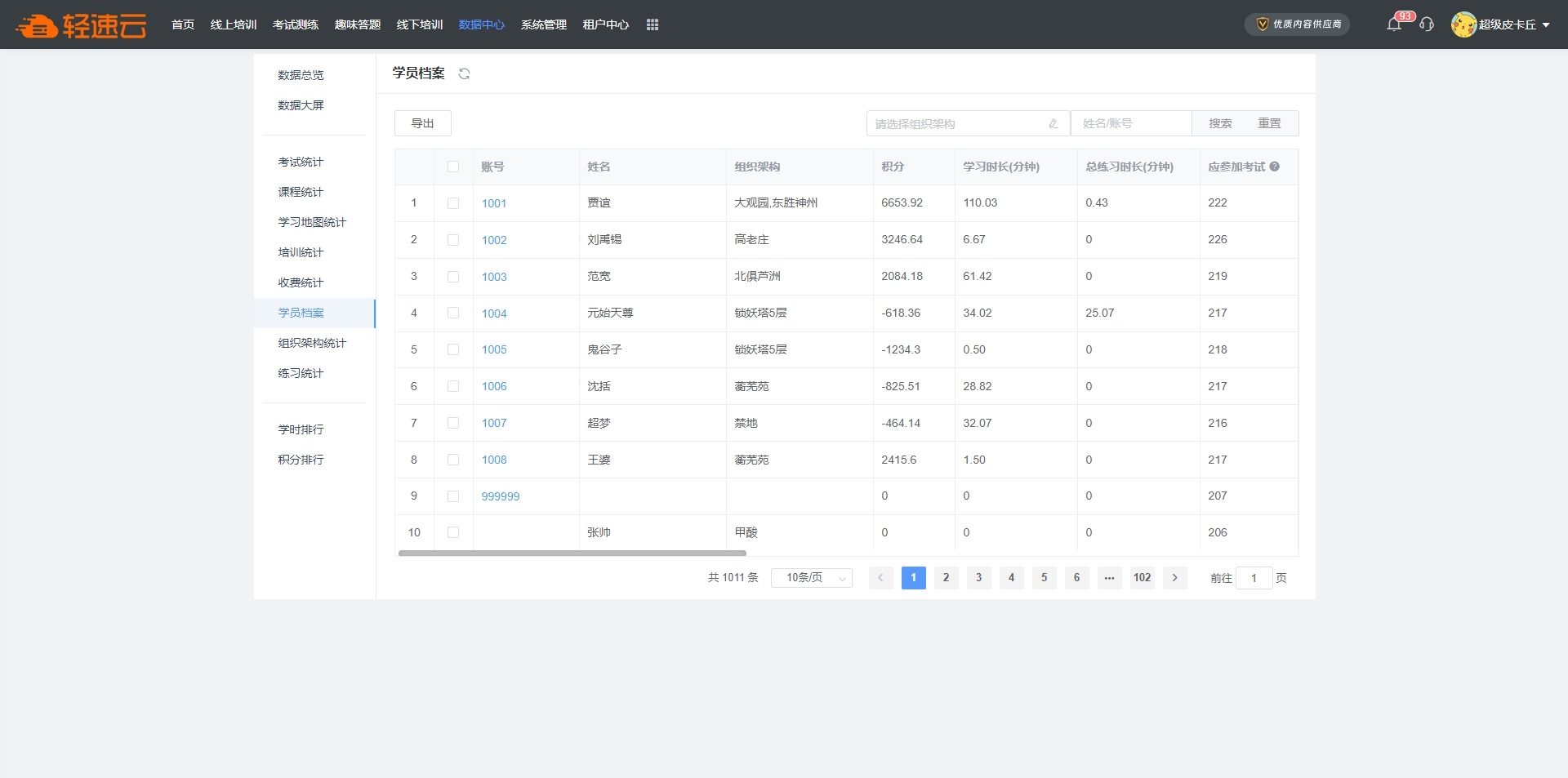This screenshot has height=778, width=1568.
Task: Select the checkbox for account 1005 row
Action: 453,349
